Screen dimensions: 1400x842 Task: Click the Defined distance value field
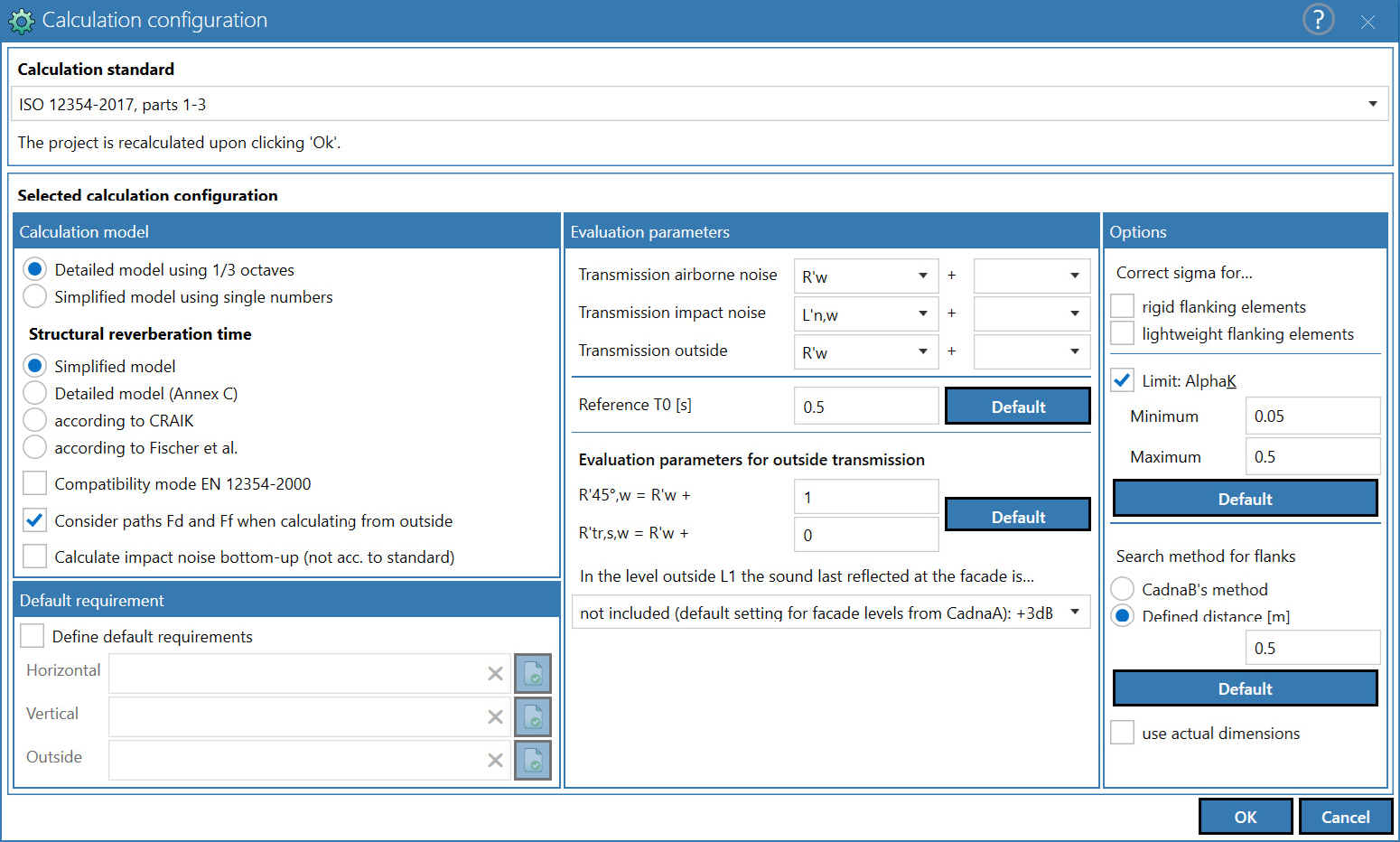[x=1312, y=648]
